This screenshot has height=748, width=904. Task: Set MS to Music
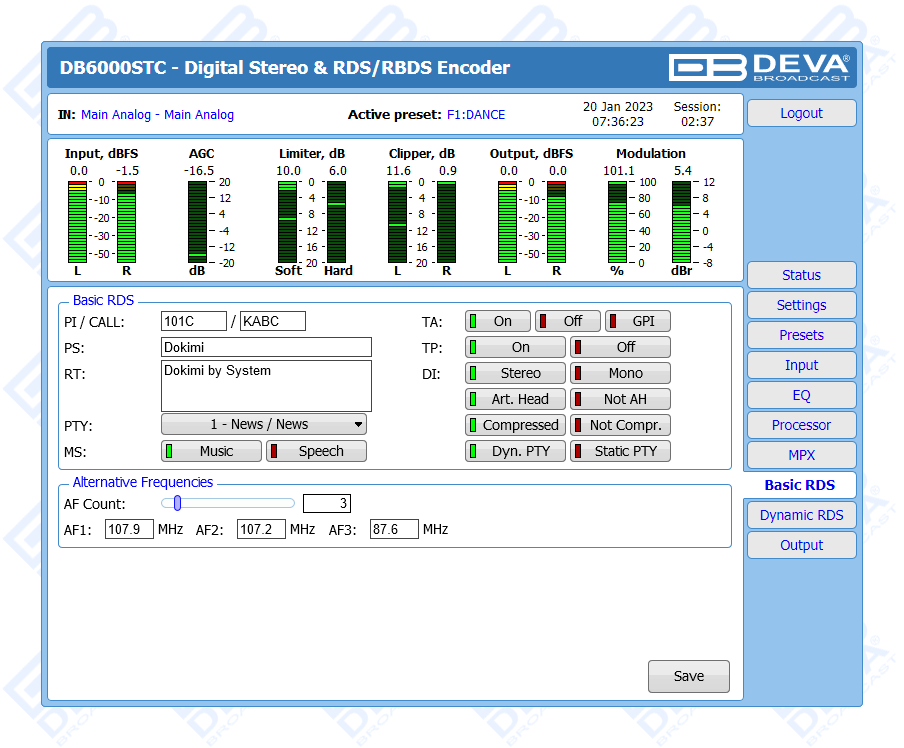coord(211,451)
